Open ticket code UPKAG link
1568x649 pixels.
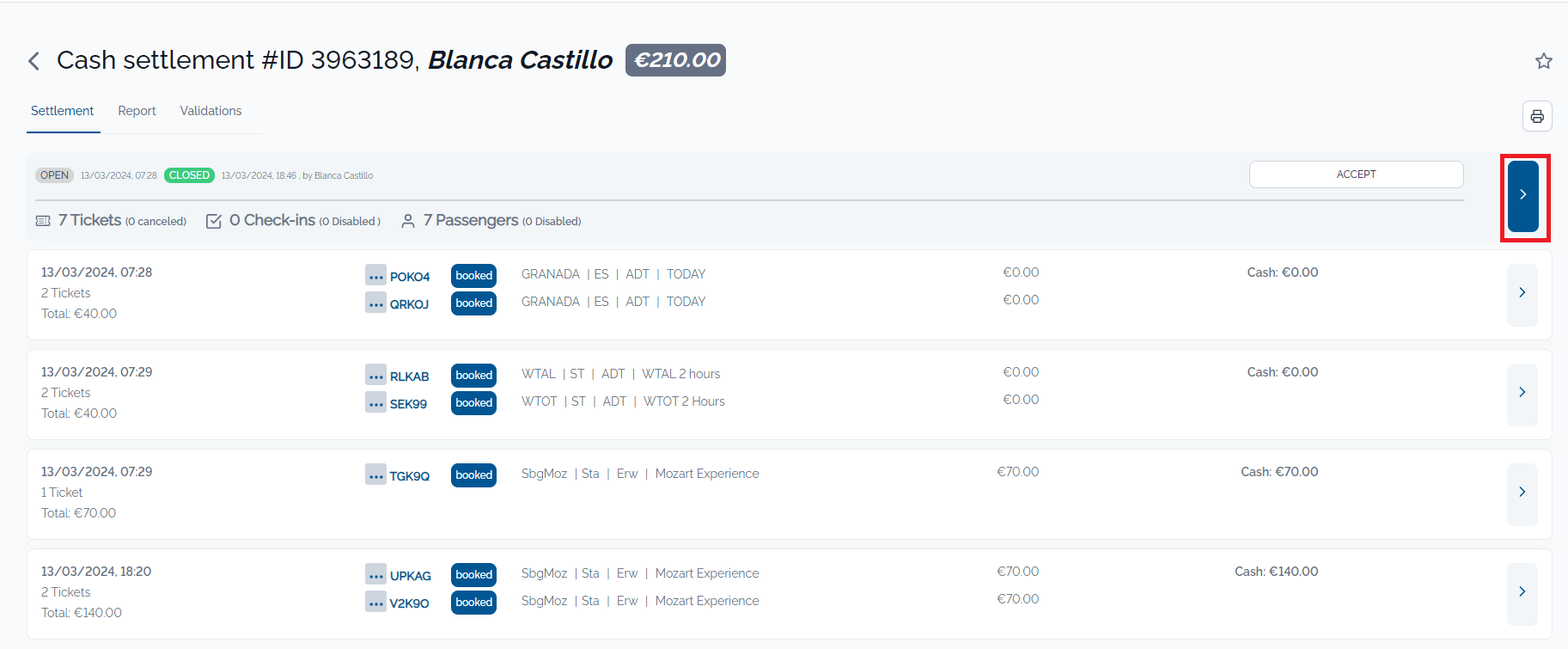(410, 576)
